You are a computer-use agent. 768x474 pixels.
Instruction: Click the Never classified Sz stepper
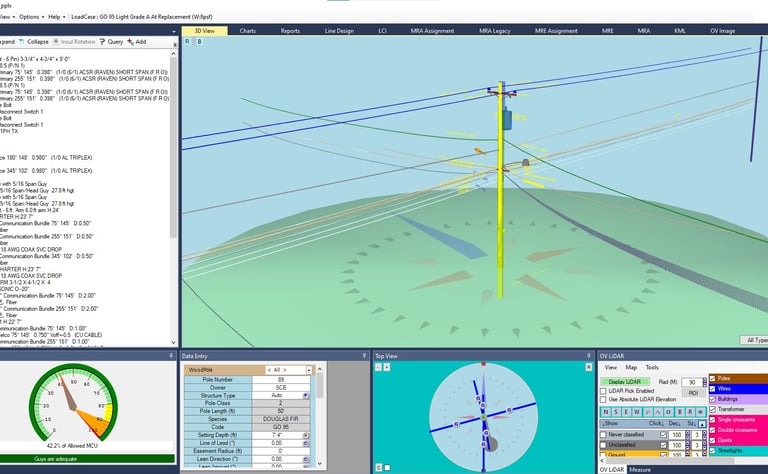click(705, 435)
